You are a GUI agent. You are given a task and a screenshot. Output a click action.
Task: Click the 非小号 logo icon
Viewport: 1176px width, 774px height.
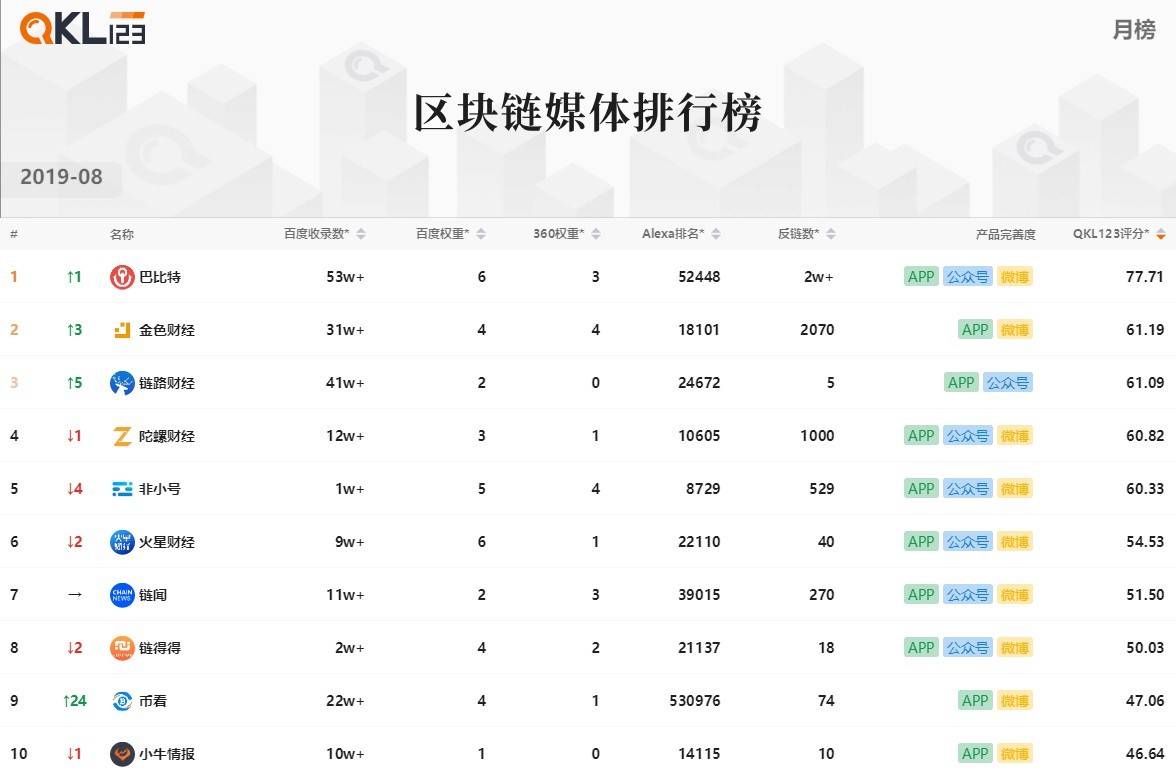[122, 489]
